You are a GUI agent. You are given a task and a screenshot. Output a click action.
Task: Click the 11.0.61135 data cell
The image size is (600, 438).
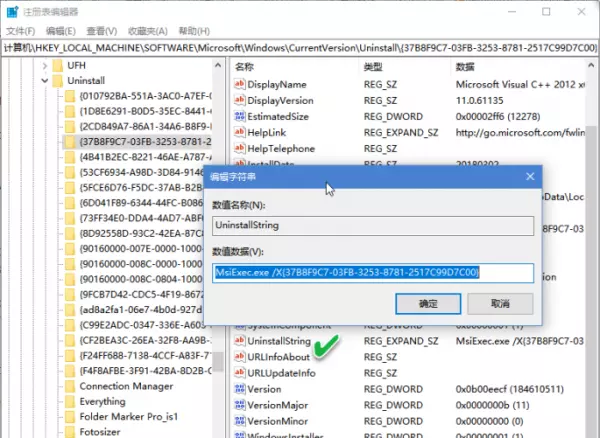pyautogui.click(x=479, y=100)
